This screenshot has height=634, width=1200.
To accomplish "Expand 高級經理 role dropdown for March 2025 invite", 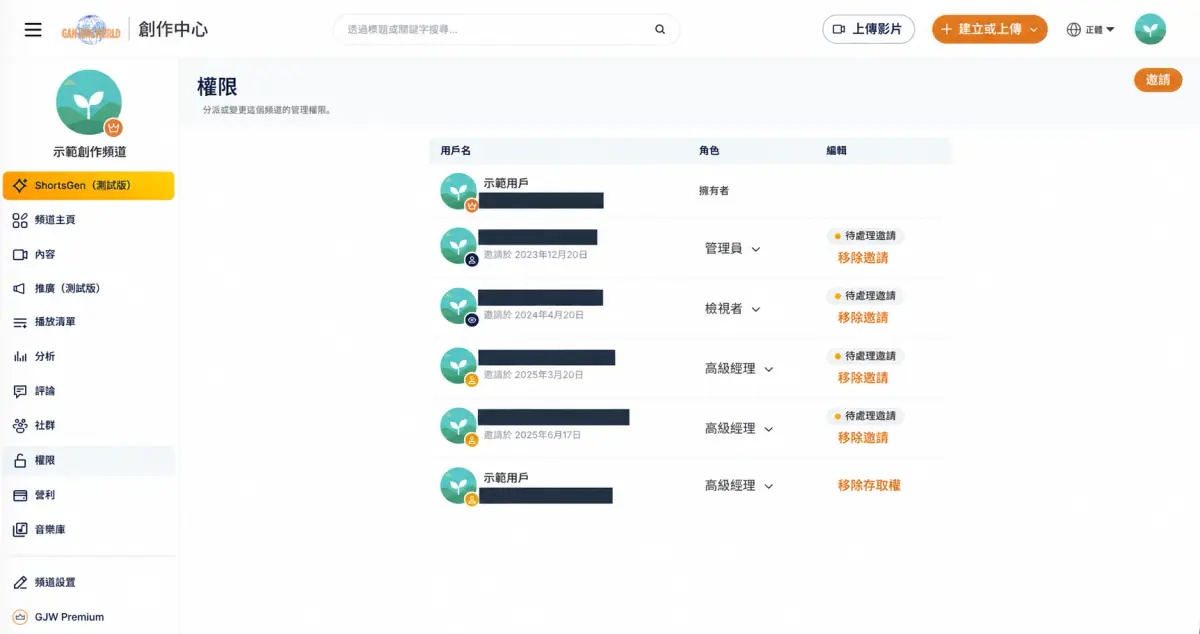I will 739,368.
